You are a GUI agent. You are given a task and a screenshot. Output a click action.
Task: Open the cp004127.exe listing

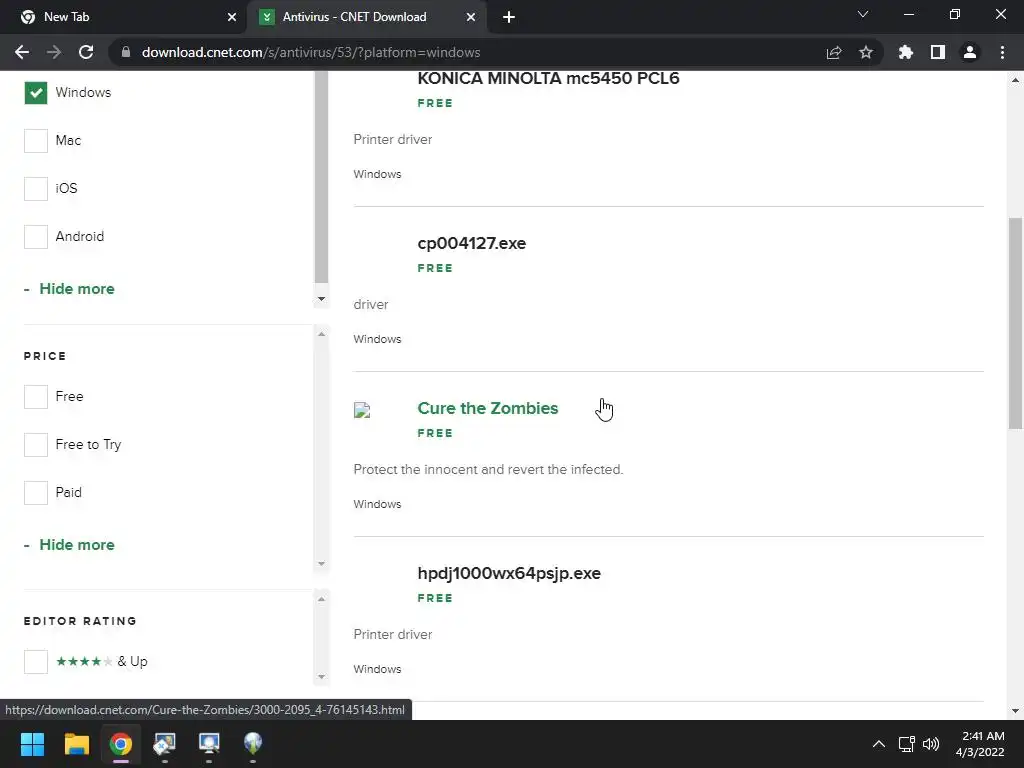tap(472, 243)
